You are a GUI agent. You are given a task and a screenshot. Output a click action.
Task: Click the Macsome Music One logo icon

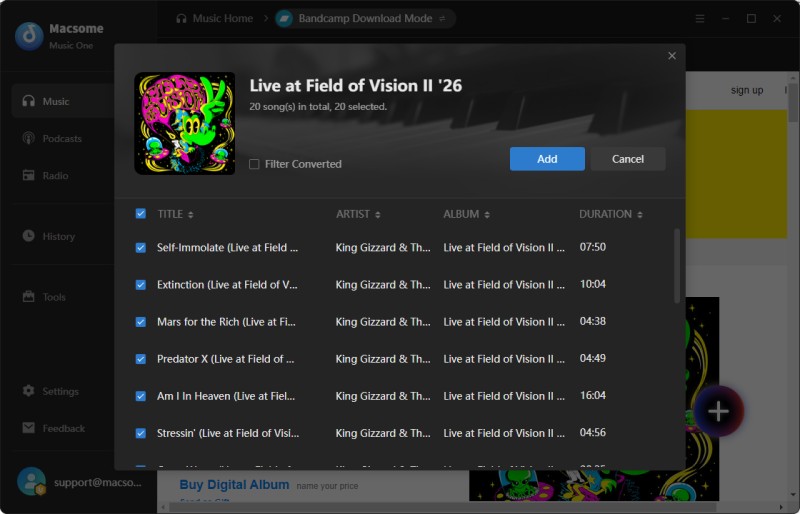tap(29, 36)
